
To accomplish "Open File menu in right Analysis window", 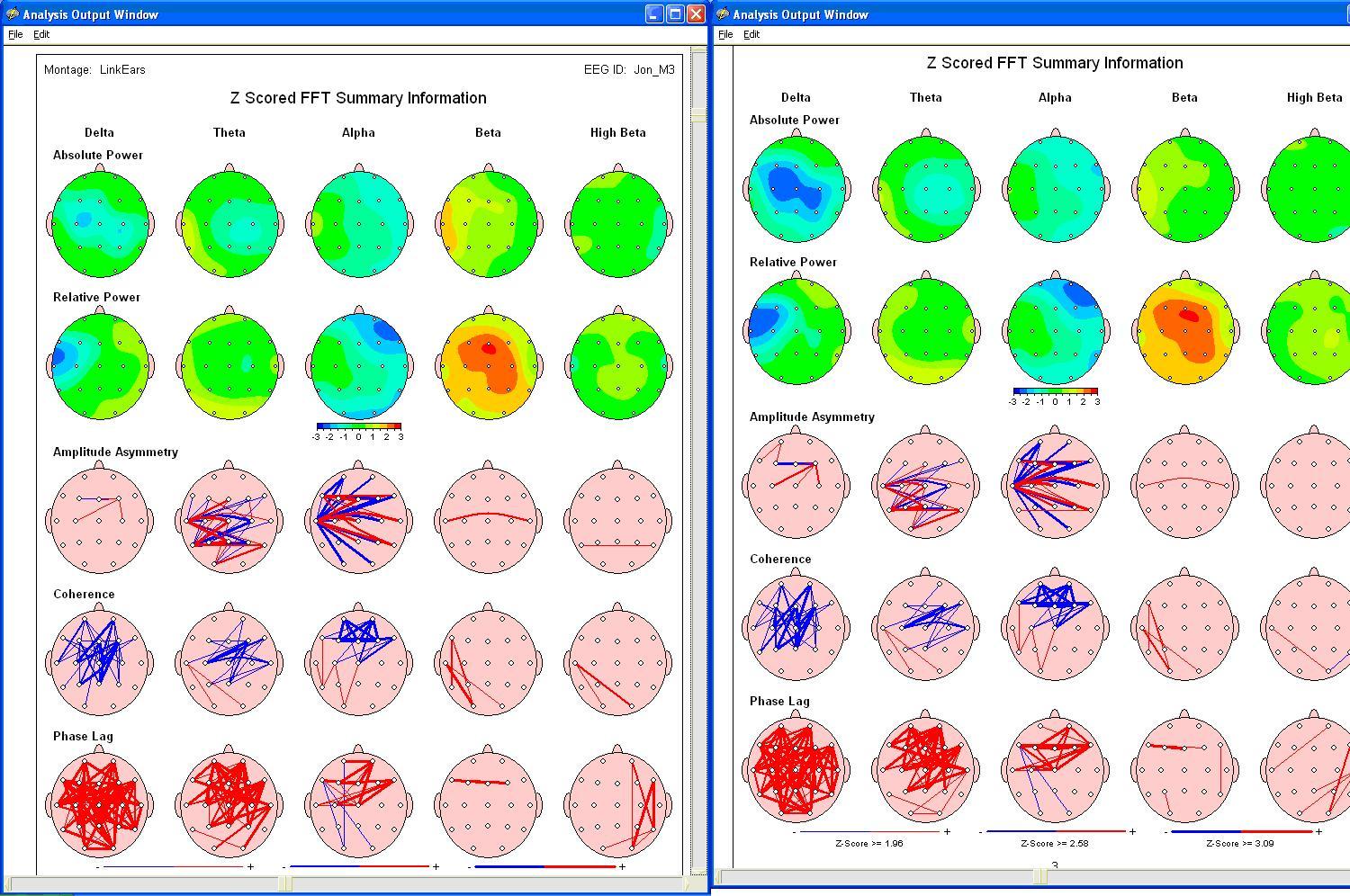I will pos(725,34).
